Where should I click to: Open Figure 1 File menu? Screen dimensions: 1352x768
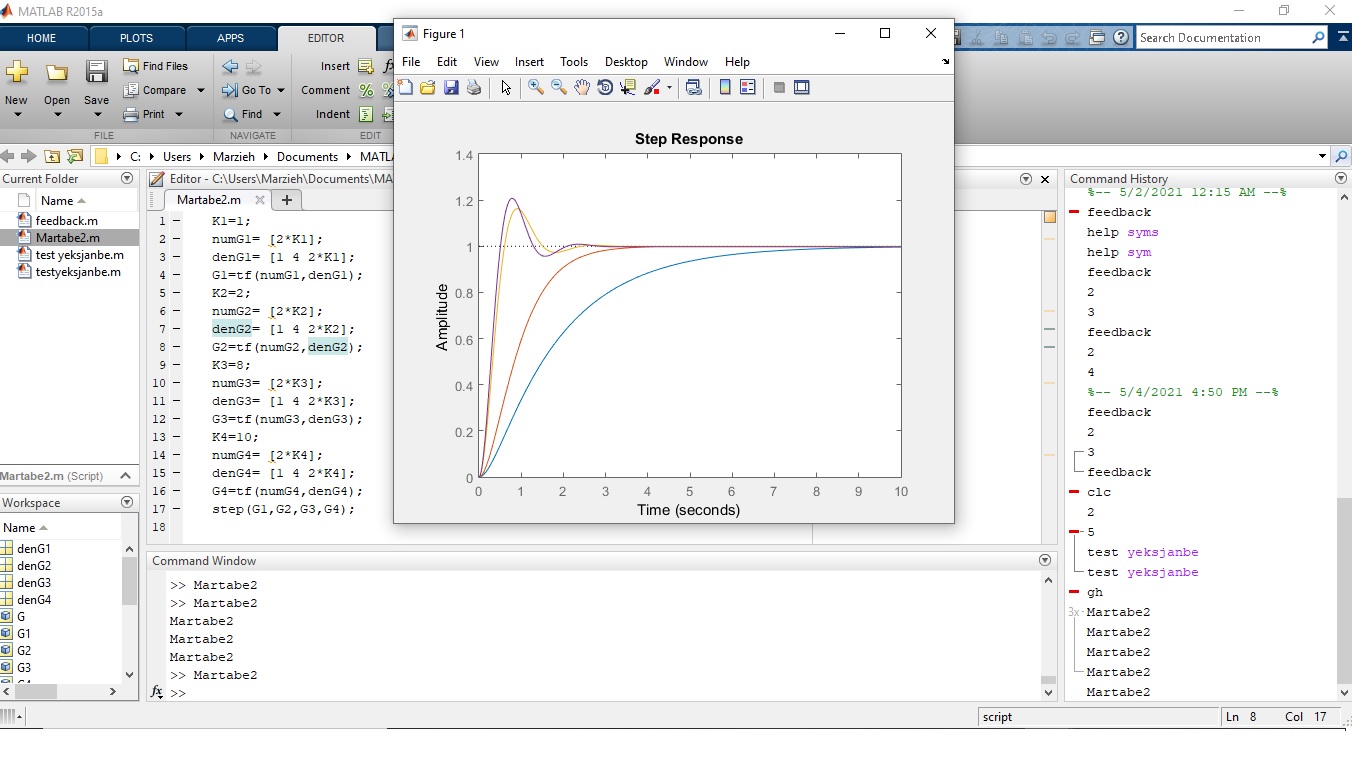tap(411, 62)
